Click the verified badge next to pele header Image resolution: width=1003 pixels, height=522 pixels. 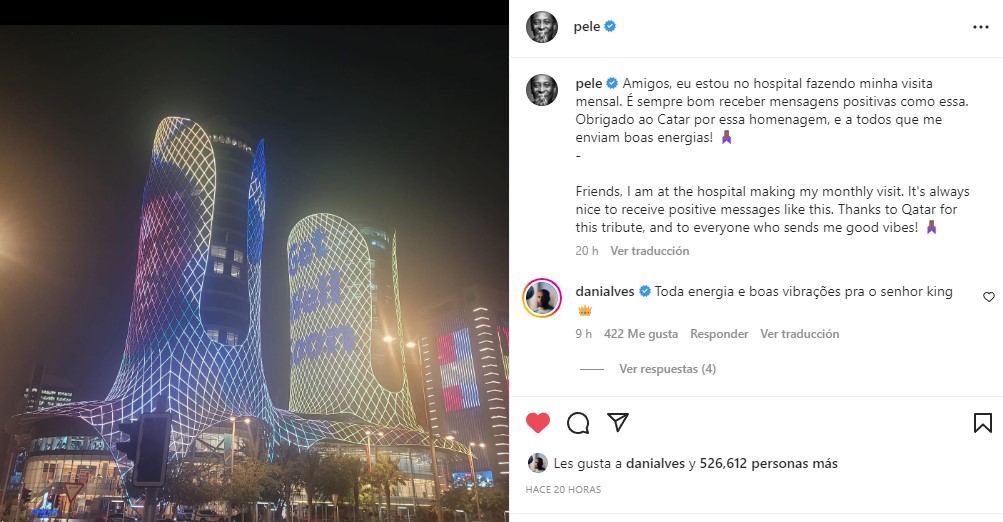(610, 26)
